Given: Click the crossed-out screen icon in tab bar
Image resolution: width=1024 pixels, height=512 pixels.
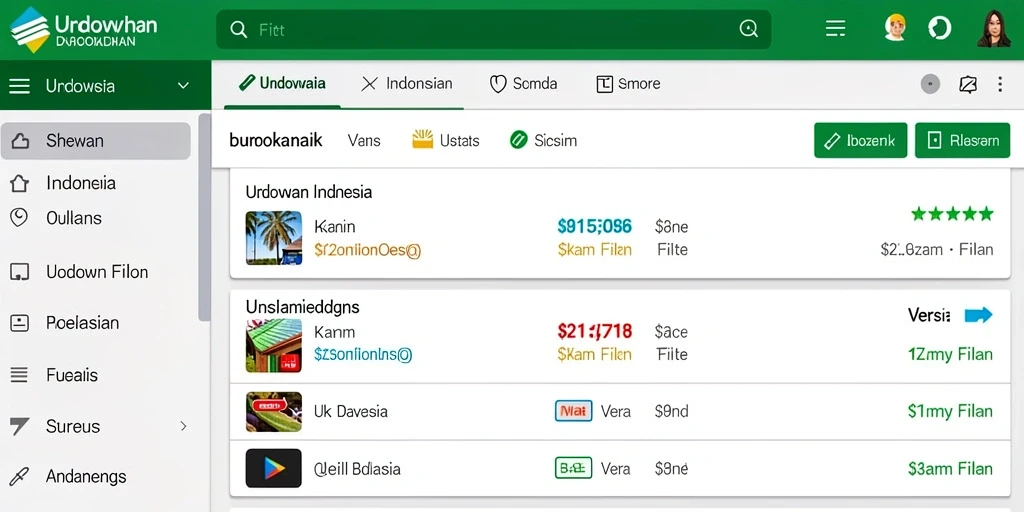Looking at the screenshot, I should pos(967,84).
